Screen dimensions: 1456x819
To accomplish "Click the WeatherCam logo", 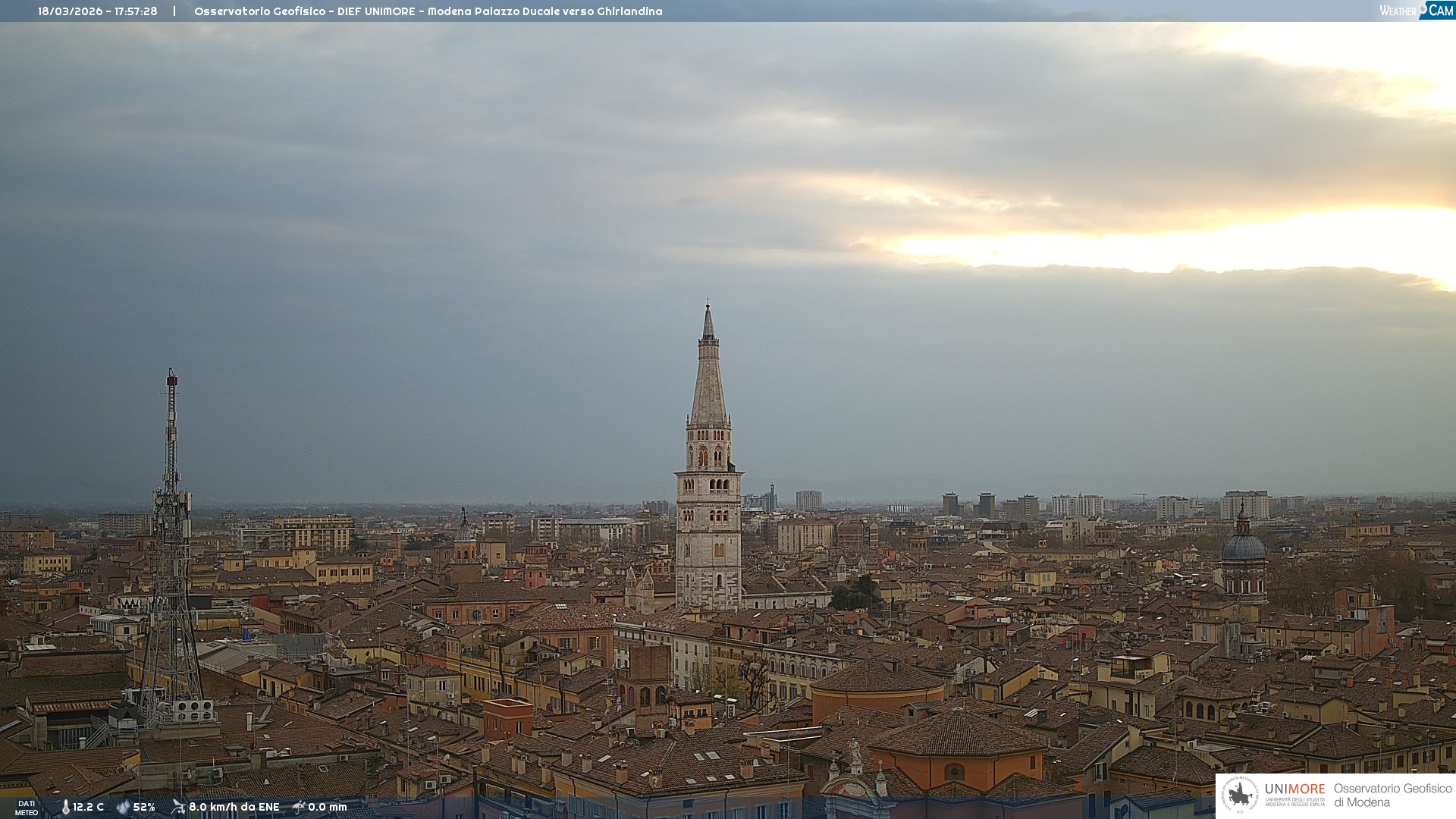I will click(1416, 11).
